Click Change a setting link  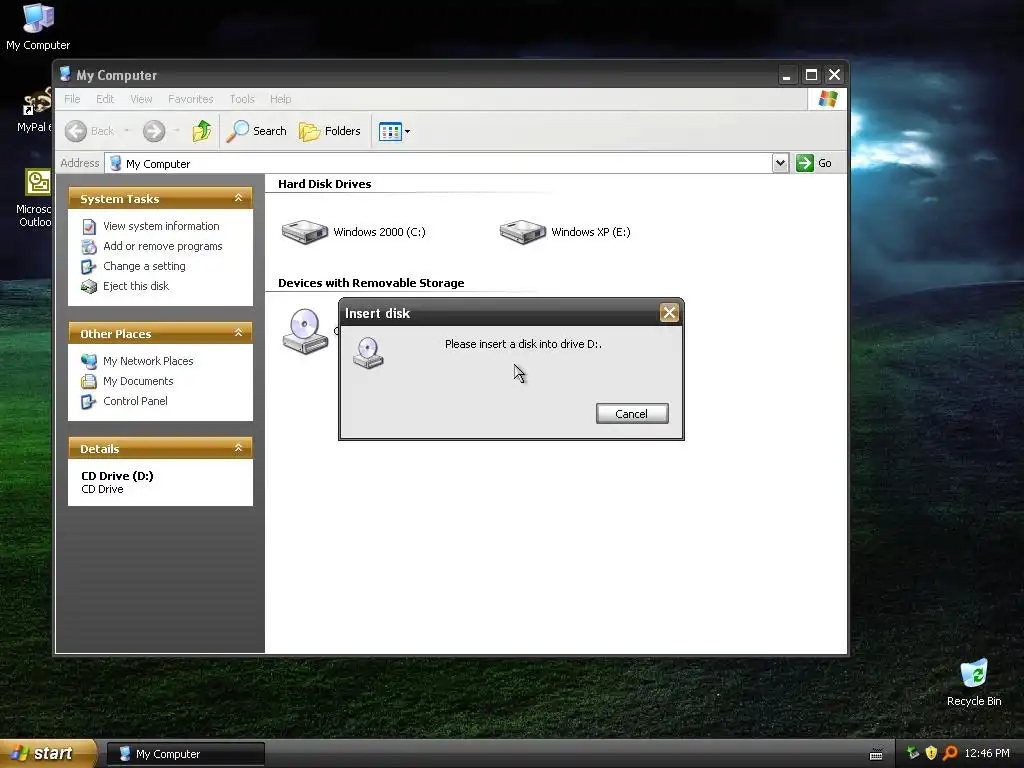tap(144, 266)
